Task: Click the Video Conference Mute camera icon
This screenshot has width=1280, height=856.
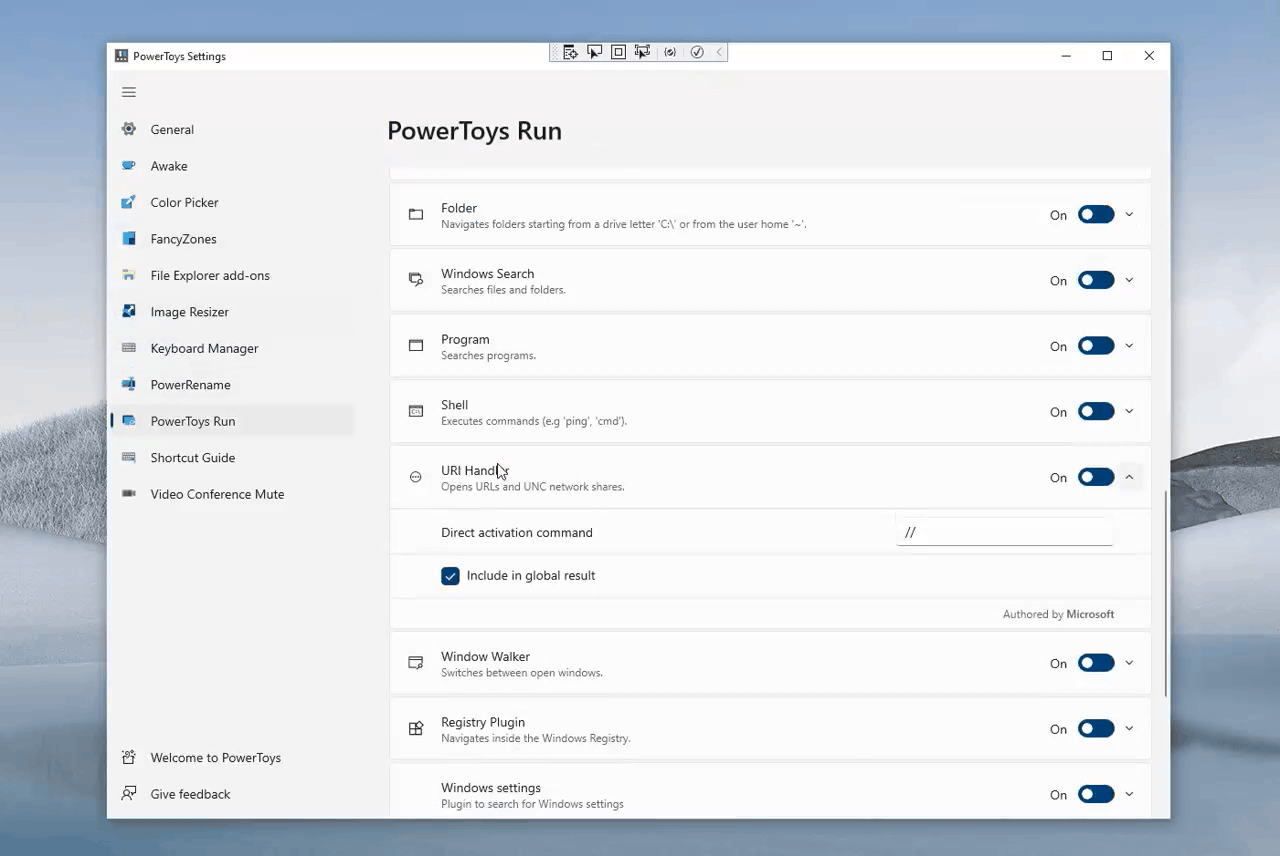Action: tap(129, 494)
